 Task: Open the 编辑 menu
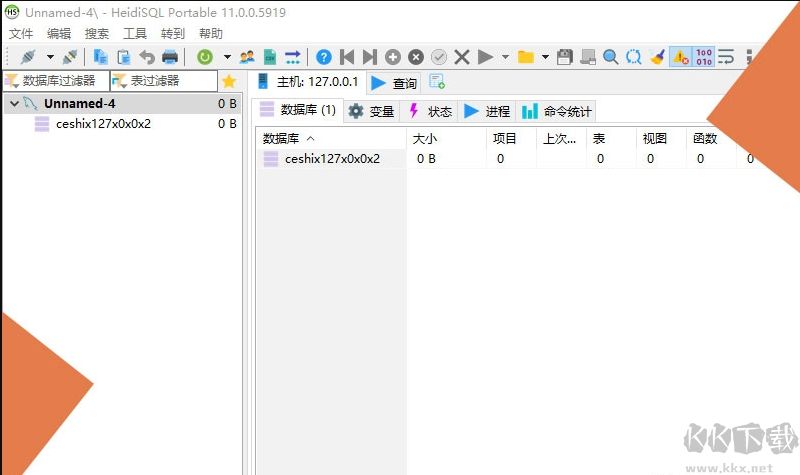coord(59,34)
